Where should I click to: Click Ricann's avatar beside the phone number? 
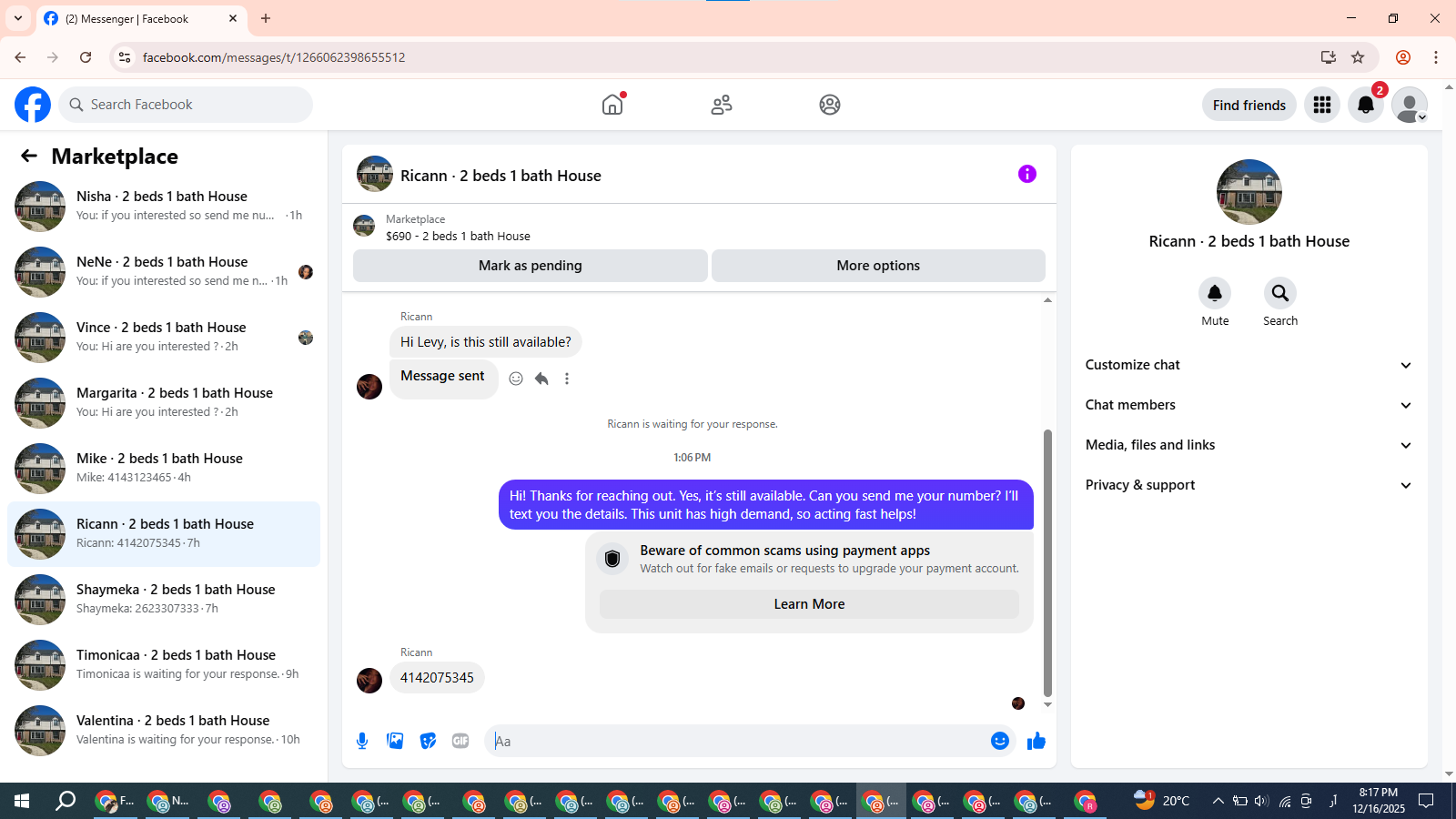click(x=369, y=681)
